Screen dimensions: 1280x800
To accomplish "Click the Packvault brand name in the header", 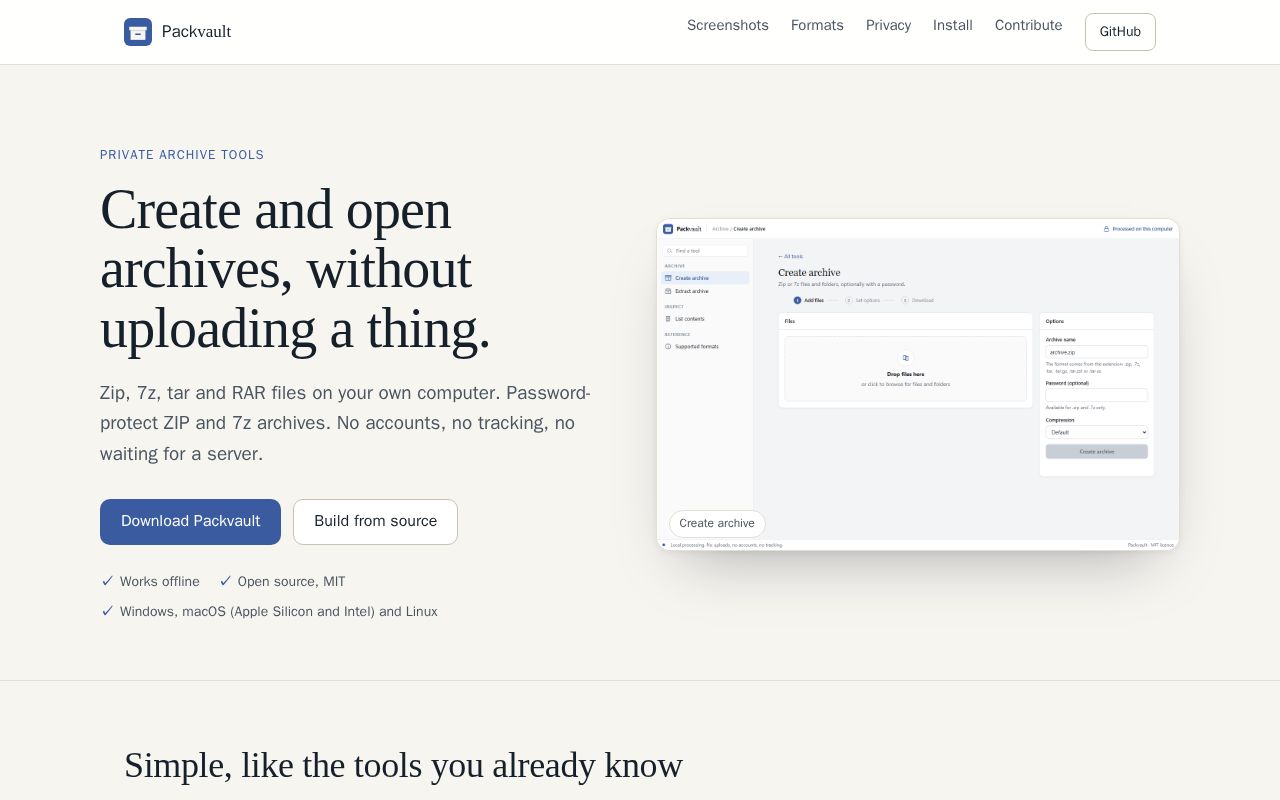I will pyautogui.click(x=196, y=32).
